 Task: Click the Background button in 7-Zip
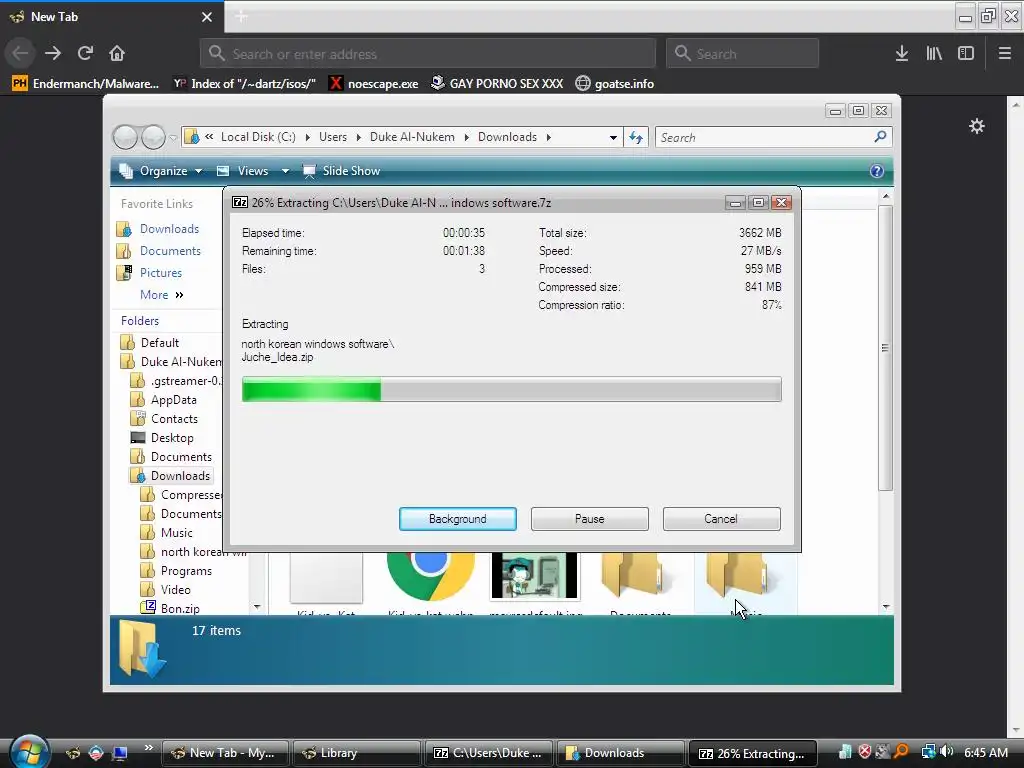point(458,519)
